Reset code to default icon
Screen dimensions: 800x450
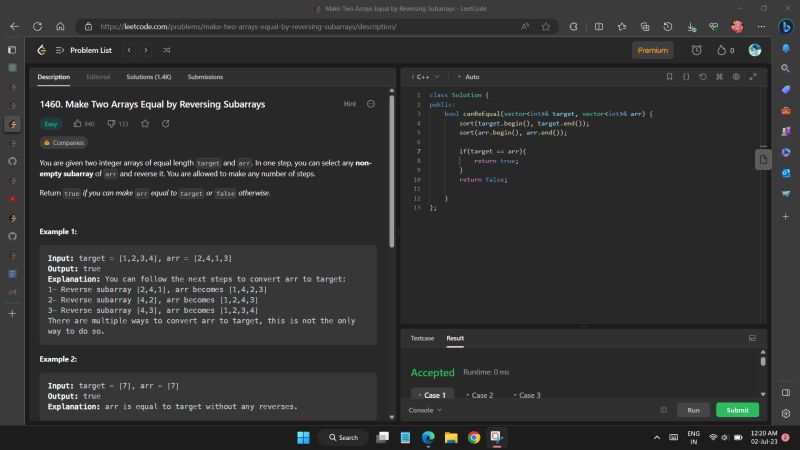pyautogui.click(x=703, y=77)
